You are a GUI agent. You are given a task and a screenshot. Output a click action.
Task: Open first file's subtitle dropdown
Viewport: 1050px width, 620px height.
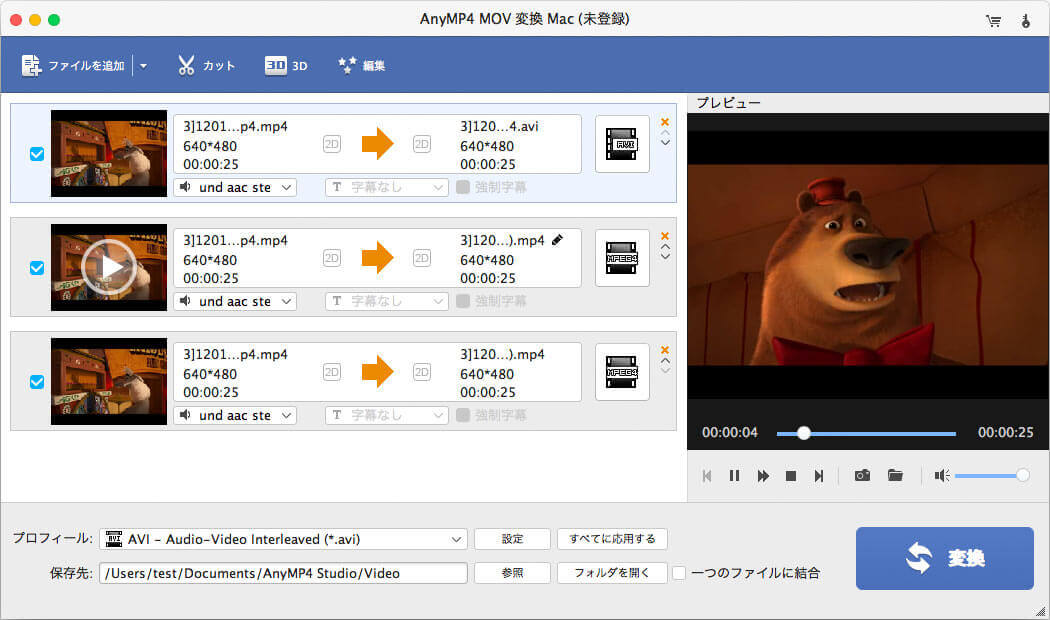point(387,187)
